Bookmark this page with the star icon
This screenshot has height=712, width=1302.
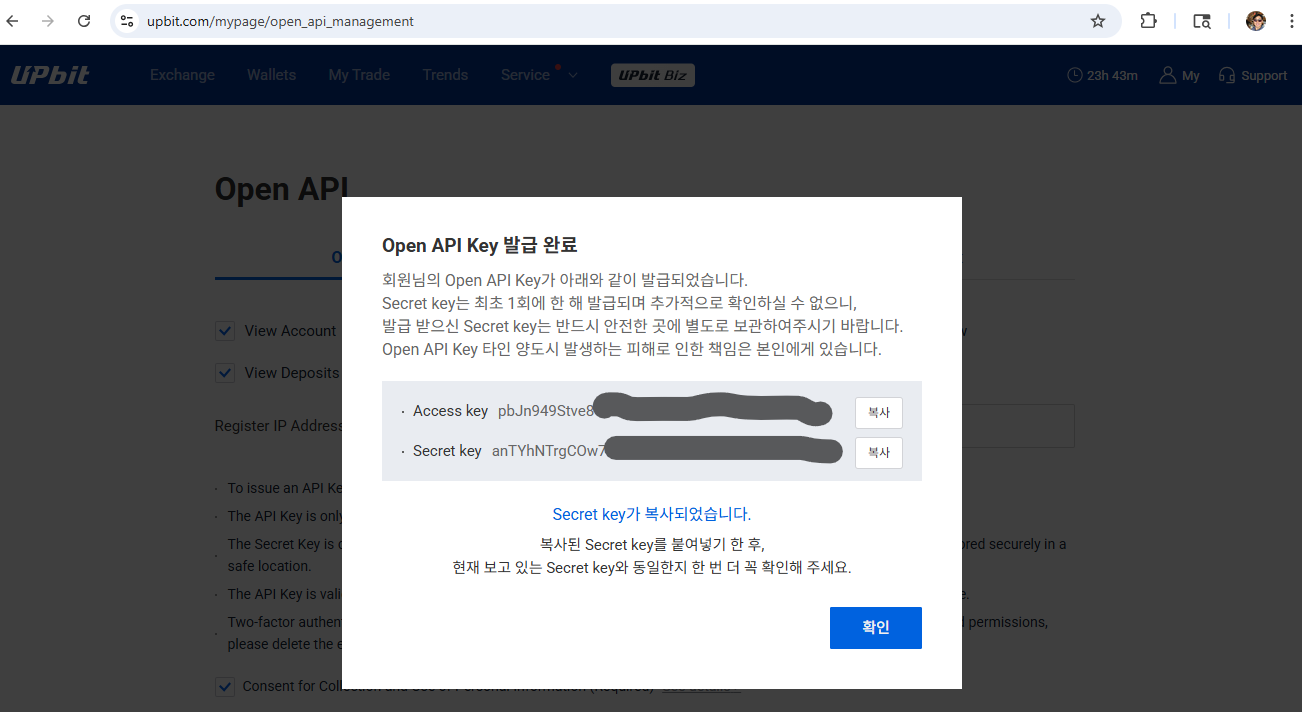(x=1098, y=20)
